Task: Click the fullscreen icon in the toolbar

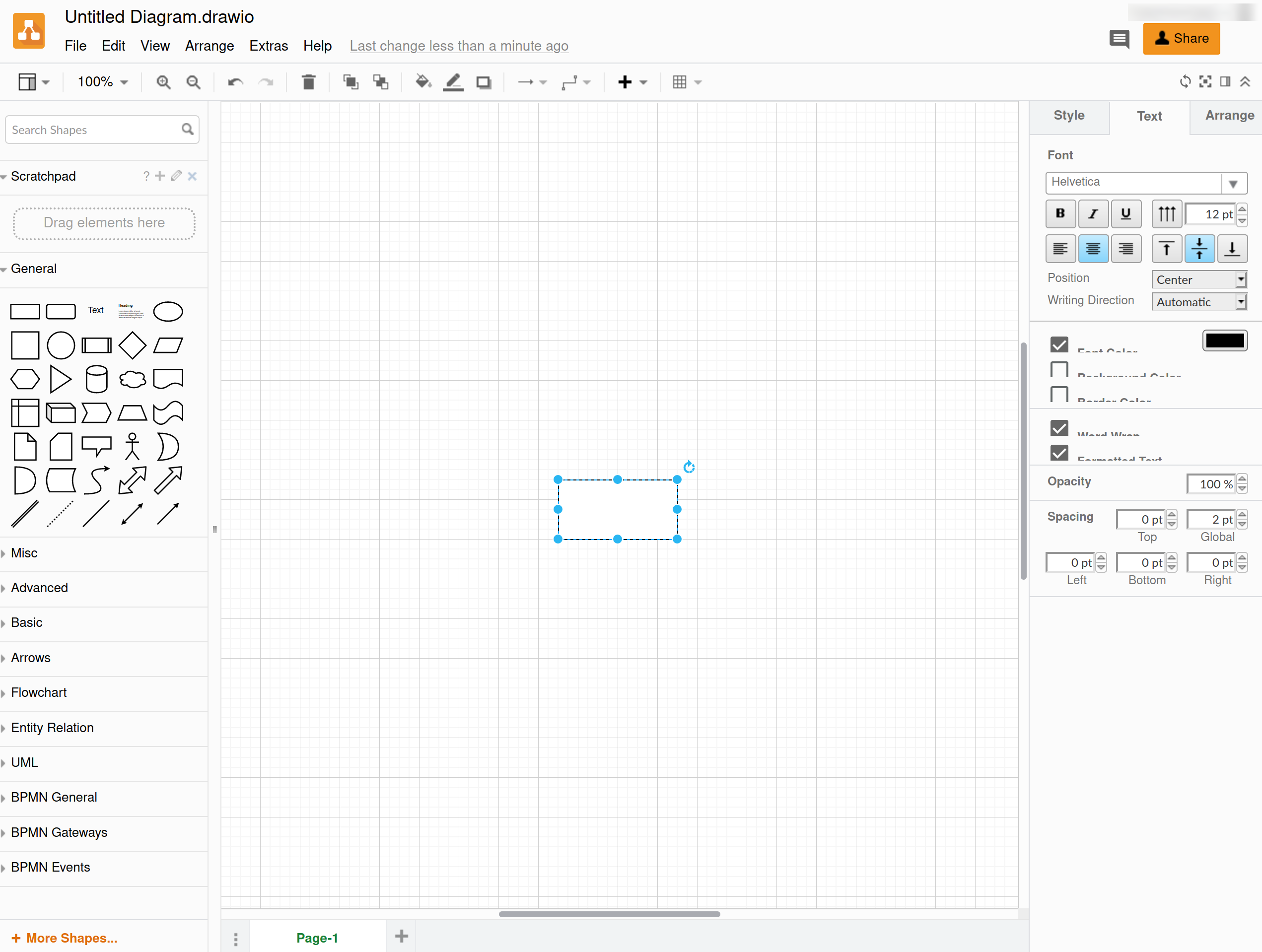Action: [1205, 81]
